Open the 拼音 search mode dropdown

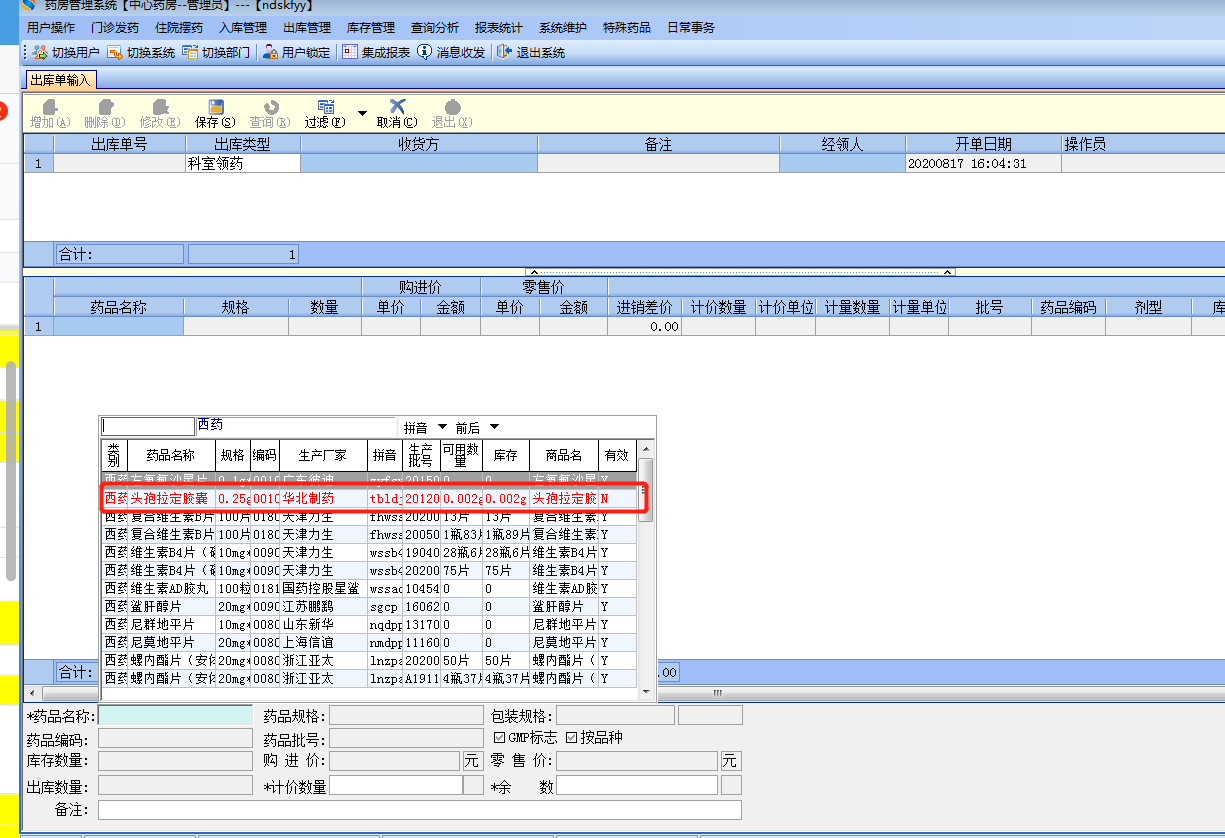[442, 428]
